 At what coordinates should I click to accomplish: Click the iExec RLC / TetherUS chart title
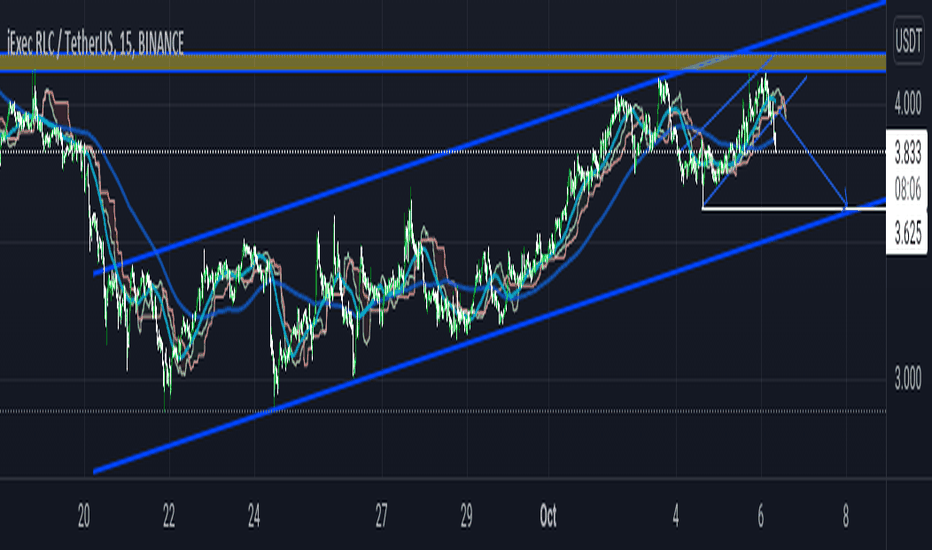[x=96, y=43]
